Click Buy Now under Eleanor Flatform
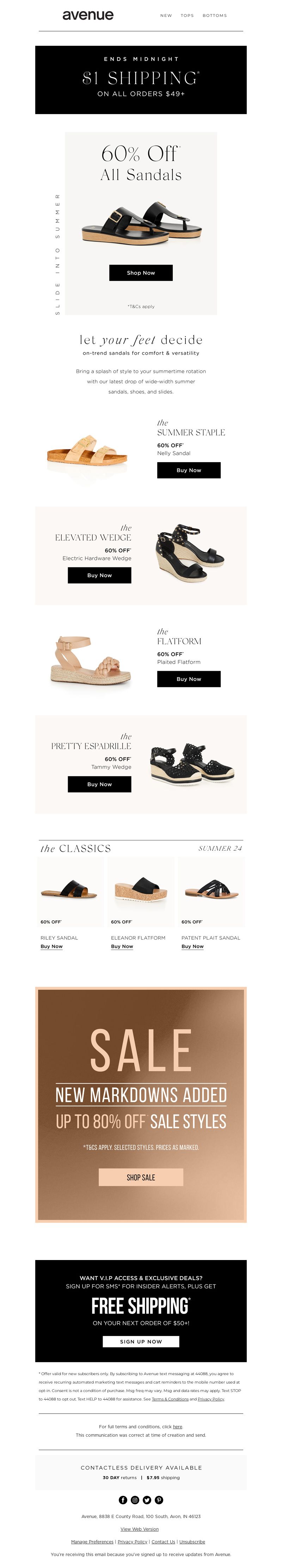 pyautogui.click(x=122, y=946)
